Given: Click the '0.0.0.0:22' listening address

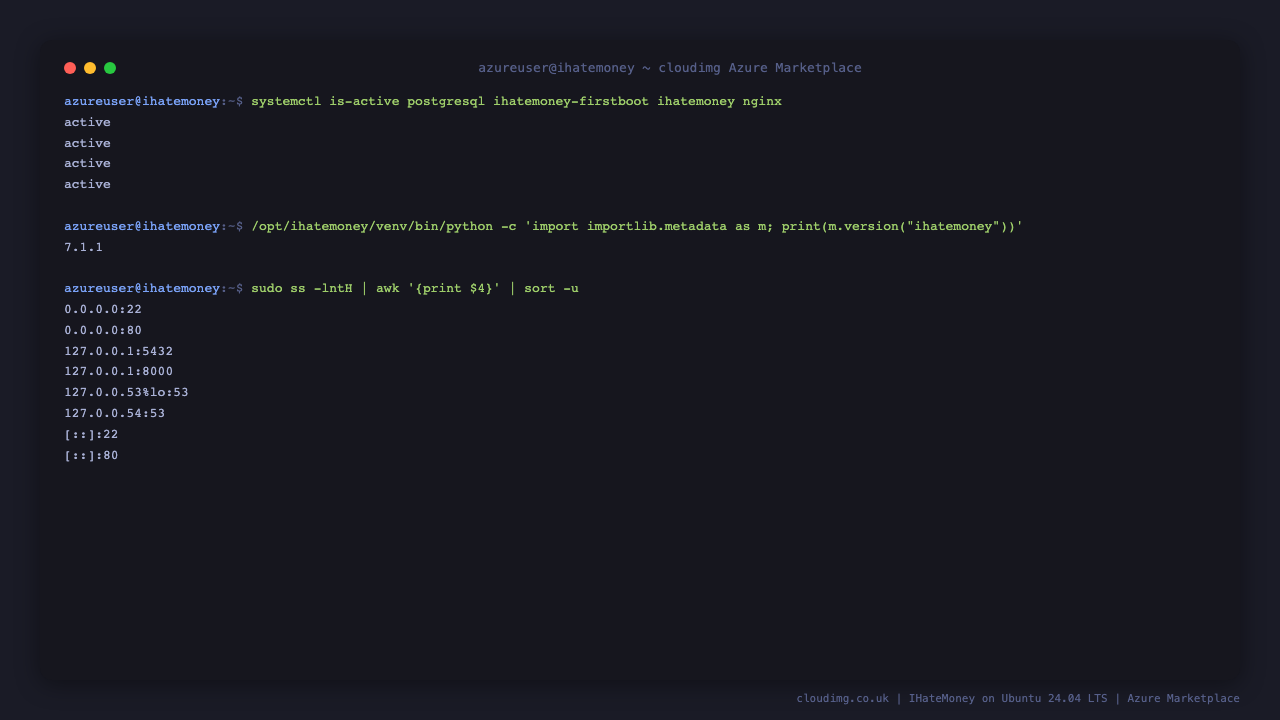Looking at the screenshot, I should click(103, 309).
